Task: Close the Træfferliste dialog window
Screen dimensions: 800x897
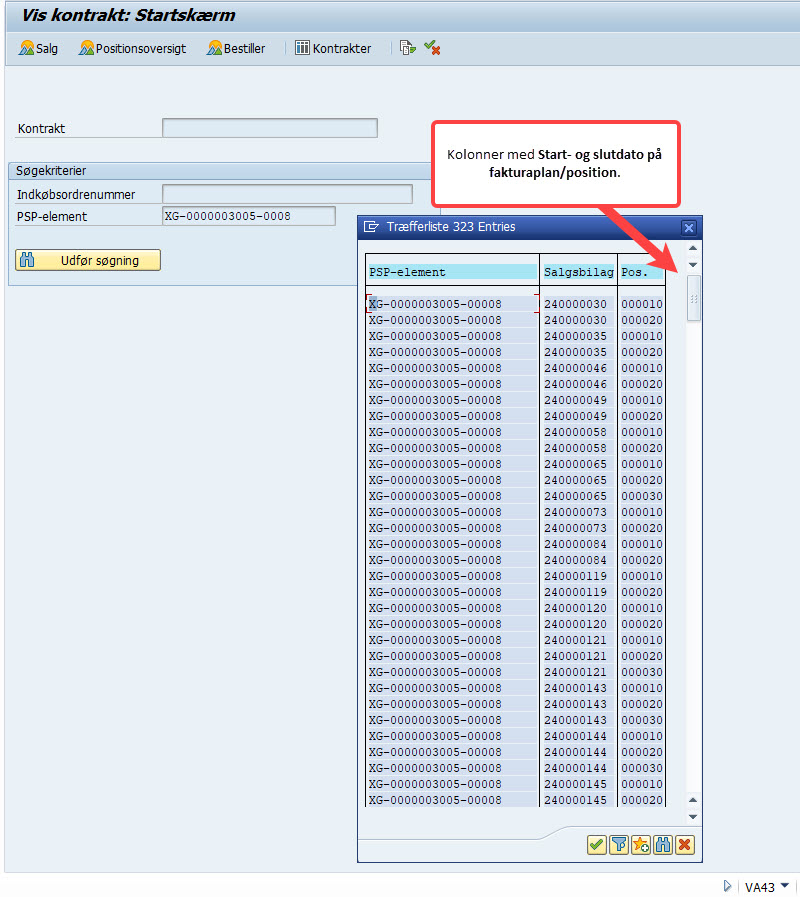Action: pos(688,227)
